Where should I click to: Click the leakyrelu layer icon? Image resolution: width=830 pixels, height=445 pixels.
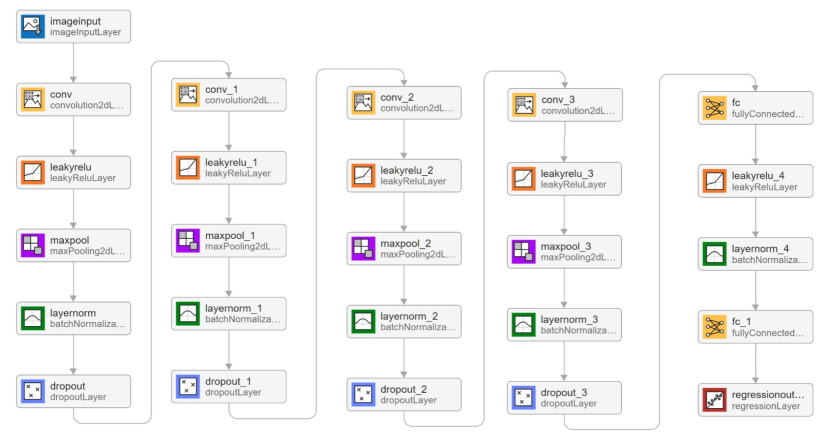33,171
